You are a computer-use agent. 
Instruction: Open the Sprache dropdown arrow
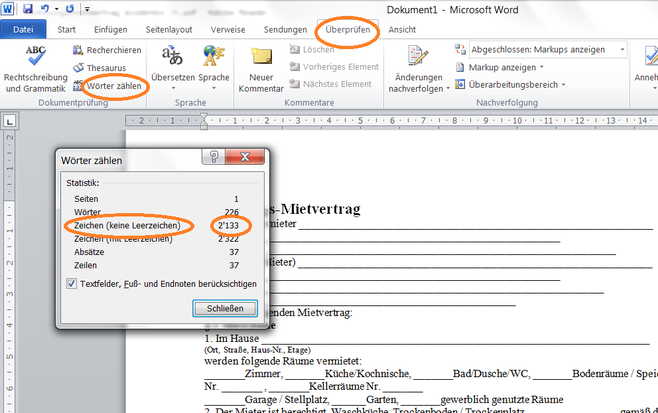(x=214, y=88)
